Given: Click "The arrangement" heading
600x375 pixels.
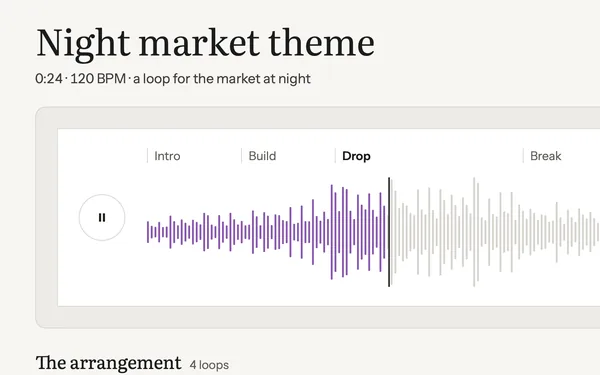Looking at the screenshot, I should pyautogui.click(x=108, y=362).
